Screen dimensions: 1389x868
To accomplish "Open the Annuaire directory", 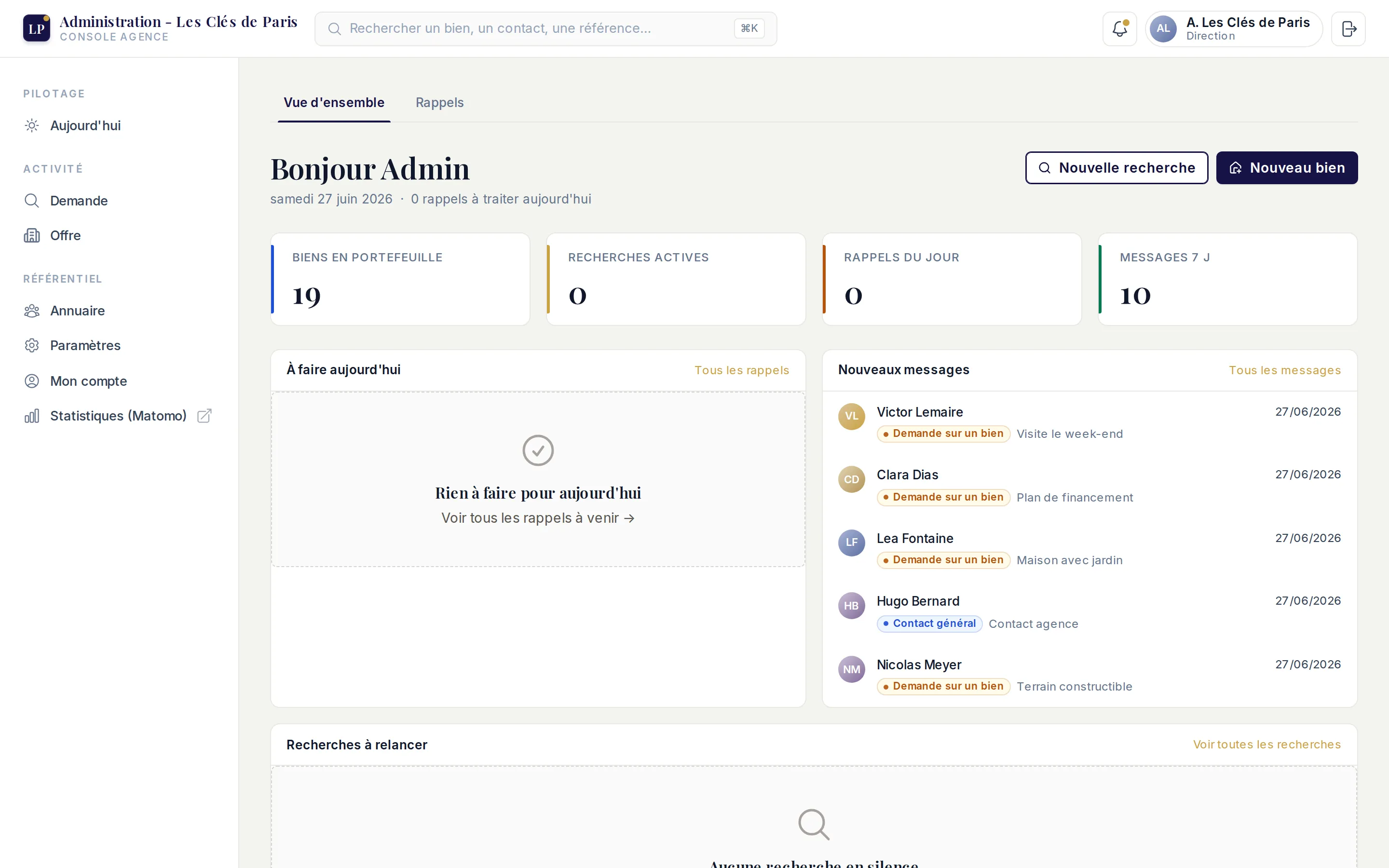I will pos(119,311).
